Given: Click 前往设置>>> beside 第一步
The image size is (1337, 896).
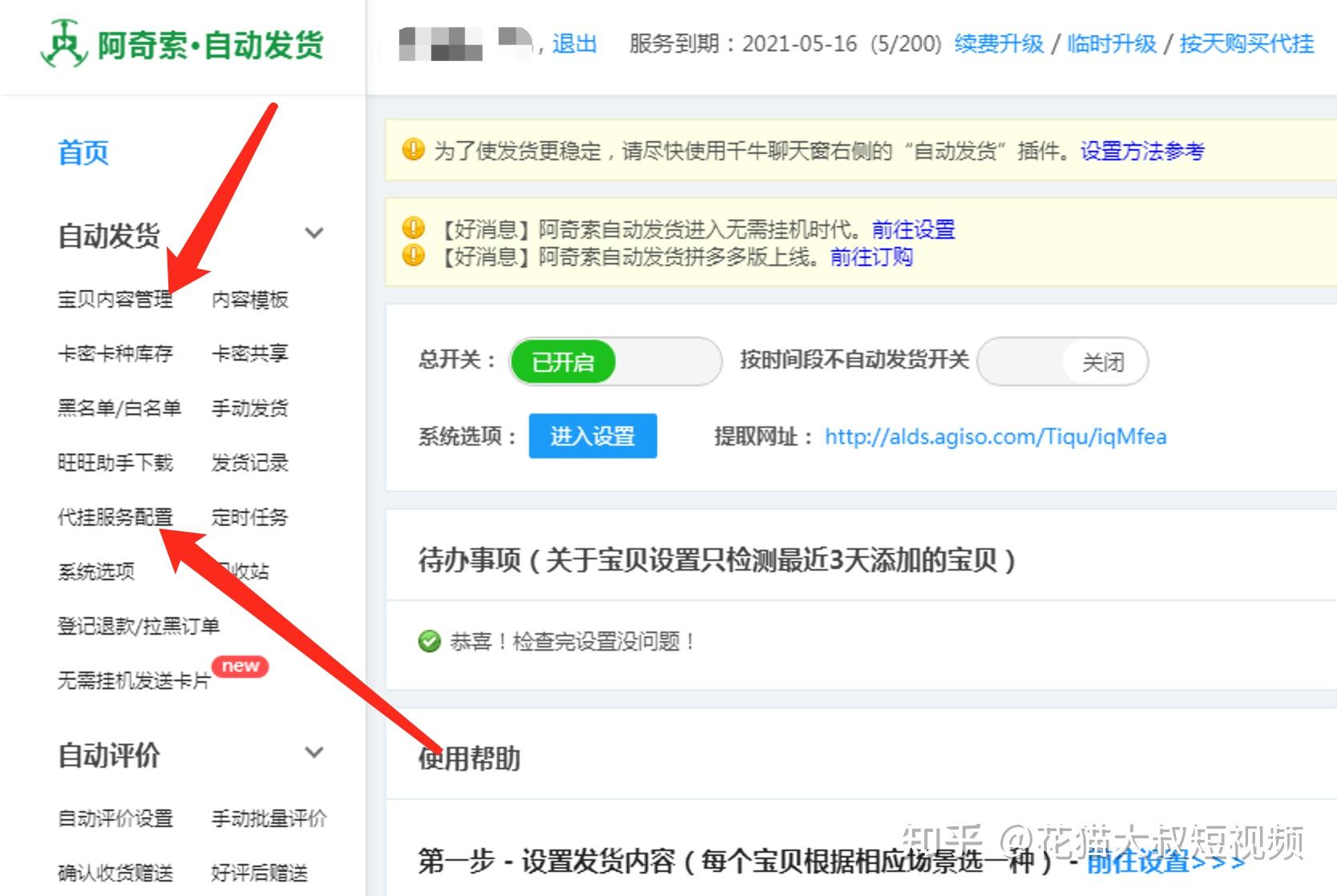Looking at the screenshot, I should pos(1165,862).
